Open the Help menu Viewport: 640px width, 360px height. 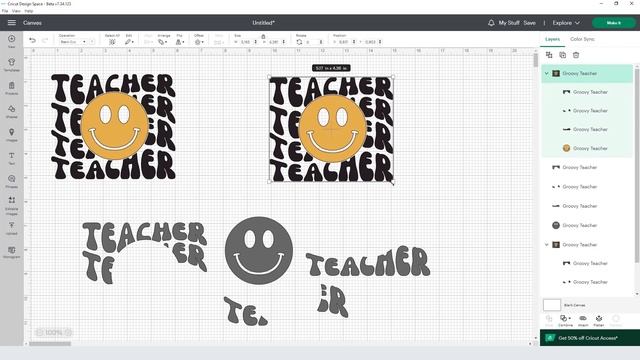[29, 11]
